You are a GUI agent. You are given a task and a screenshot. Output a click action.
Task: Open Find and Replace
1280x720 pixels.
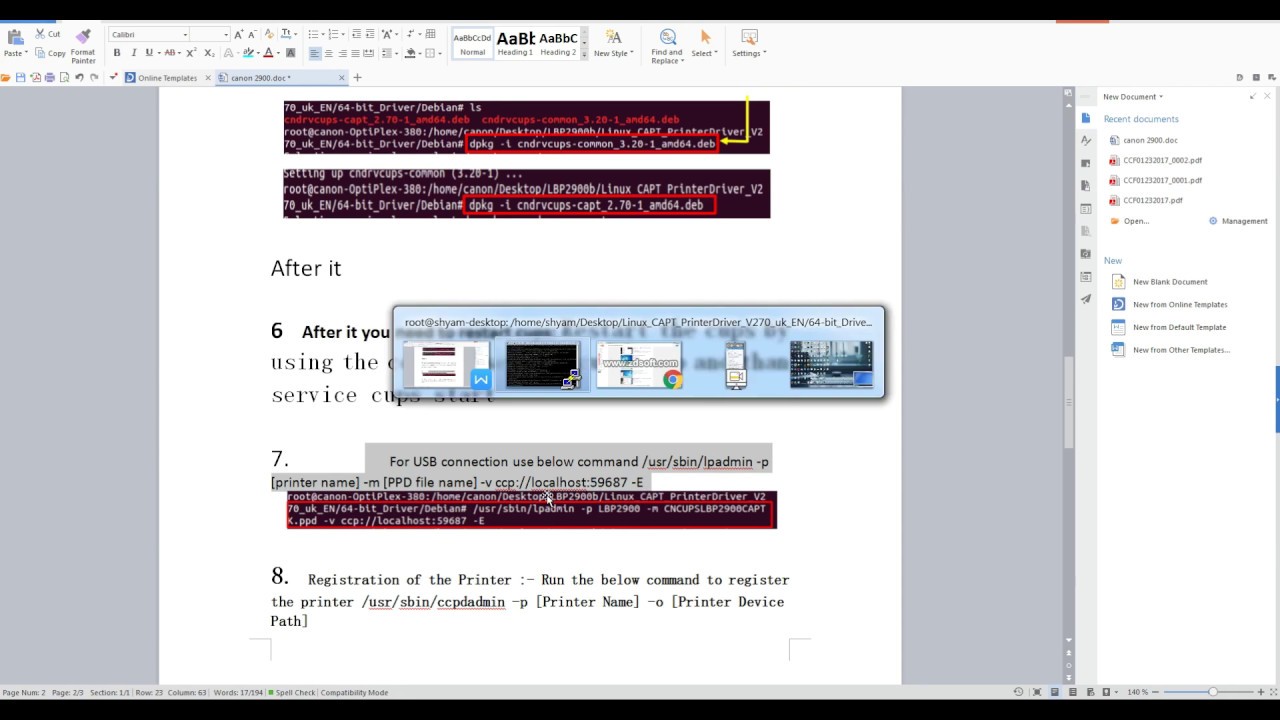[667, 46]
